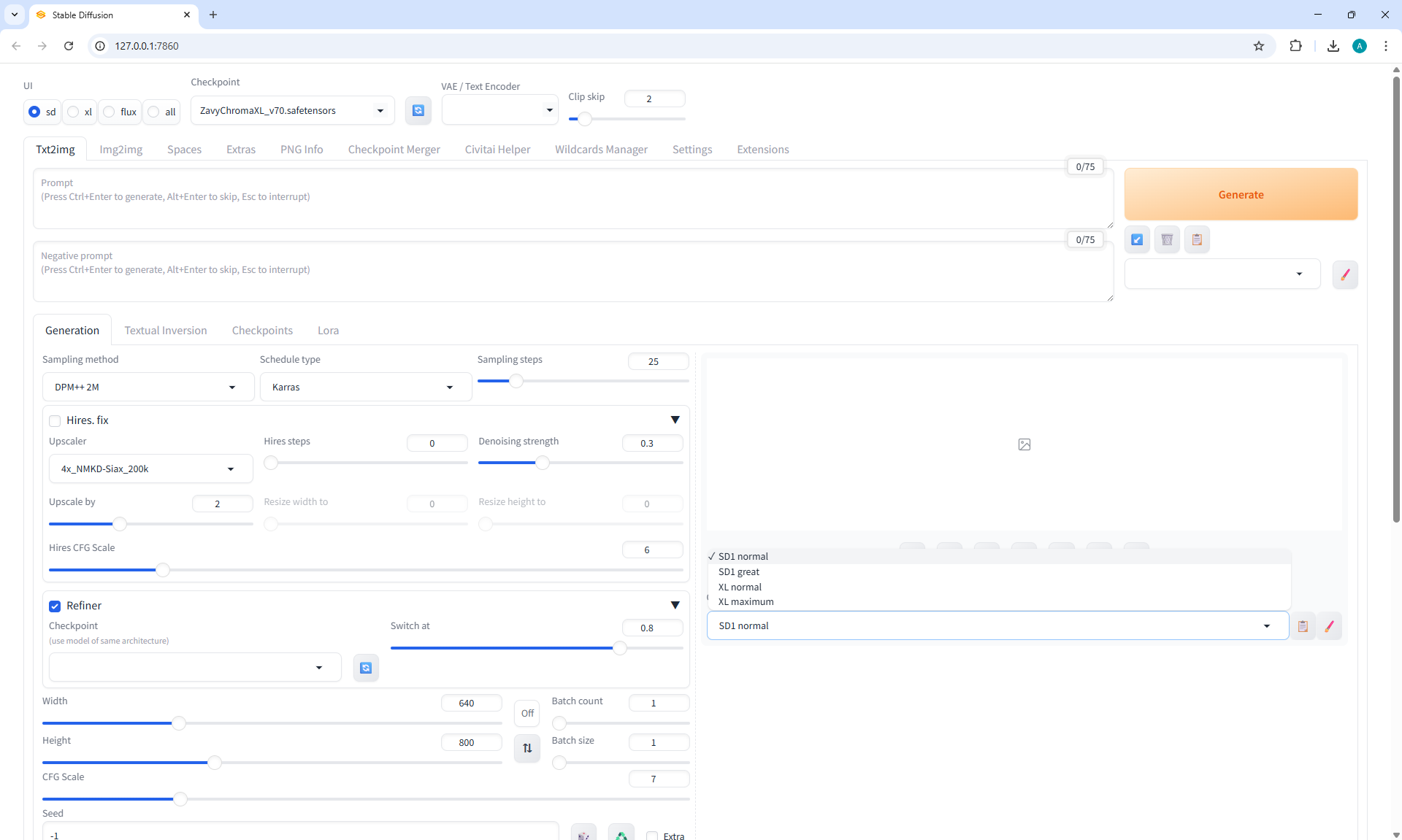Screen dimensions: 1402x840
Task: Select the xl UI radio button
Action: (74, 112)
